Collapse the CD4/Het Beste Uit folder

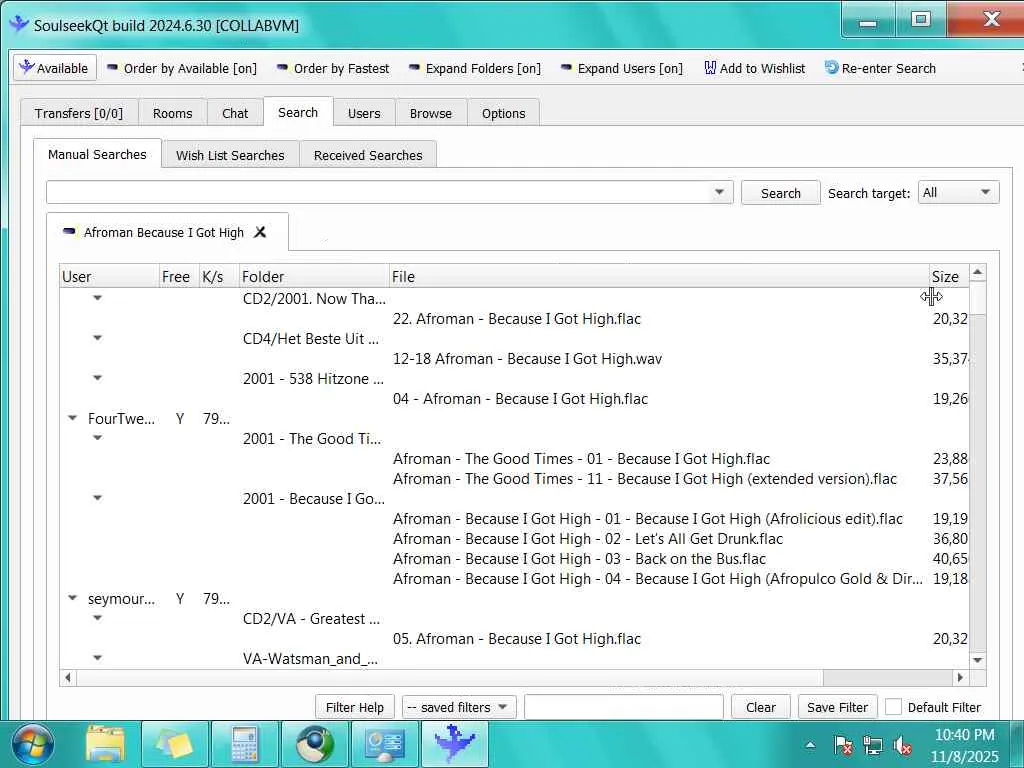click(97, 338)
